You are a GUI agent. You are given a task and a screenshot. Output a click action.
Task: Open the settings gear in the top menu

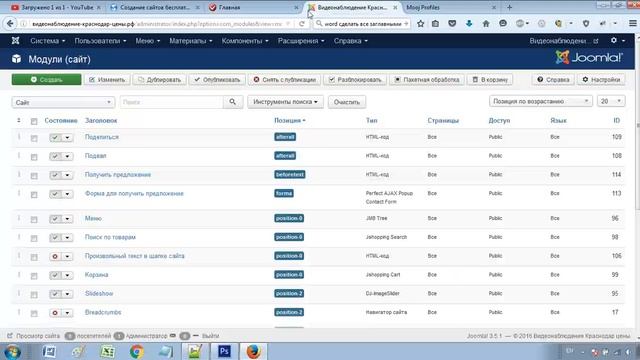pyautogui.click(x=613, y=41)
